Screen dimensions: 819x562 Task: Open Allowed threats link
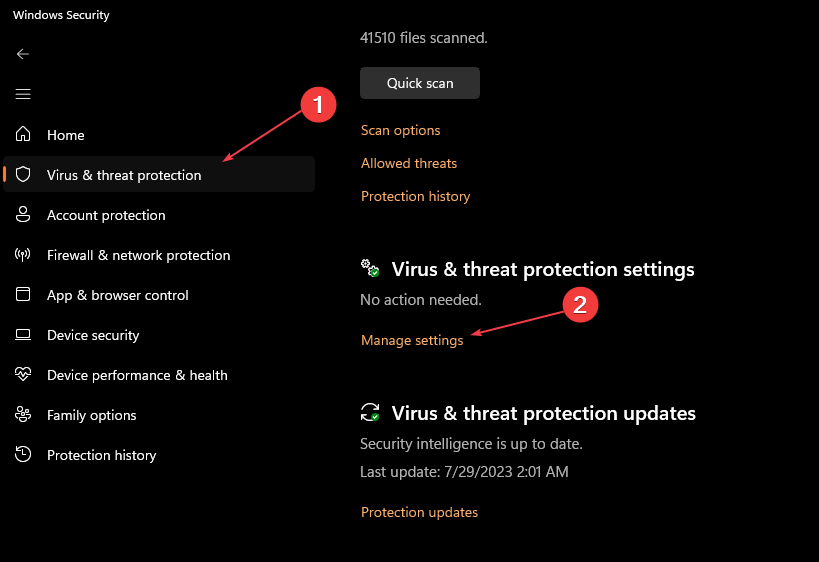409,163
